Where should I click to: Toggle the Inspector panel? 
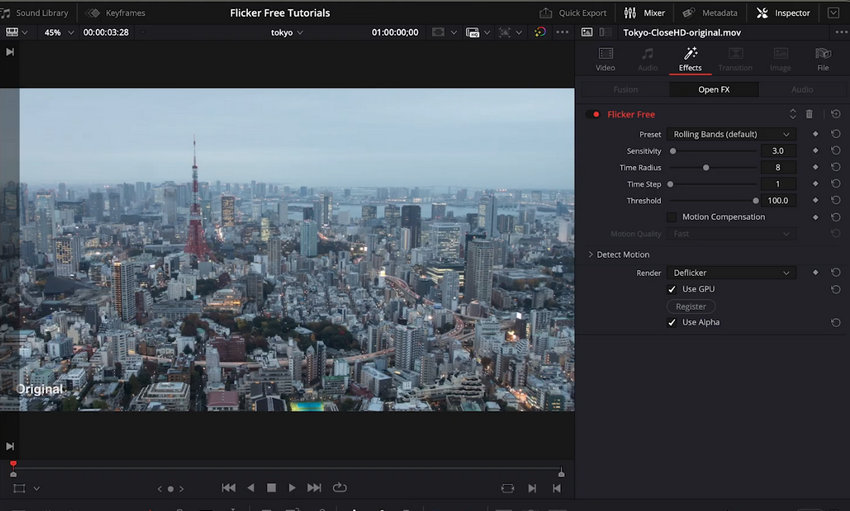[783, 13]
